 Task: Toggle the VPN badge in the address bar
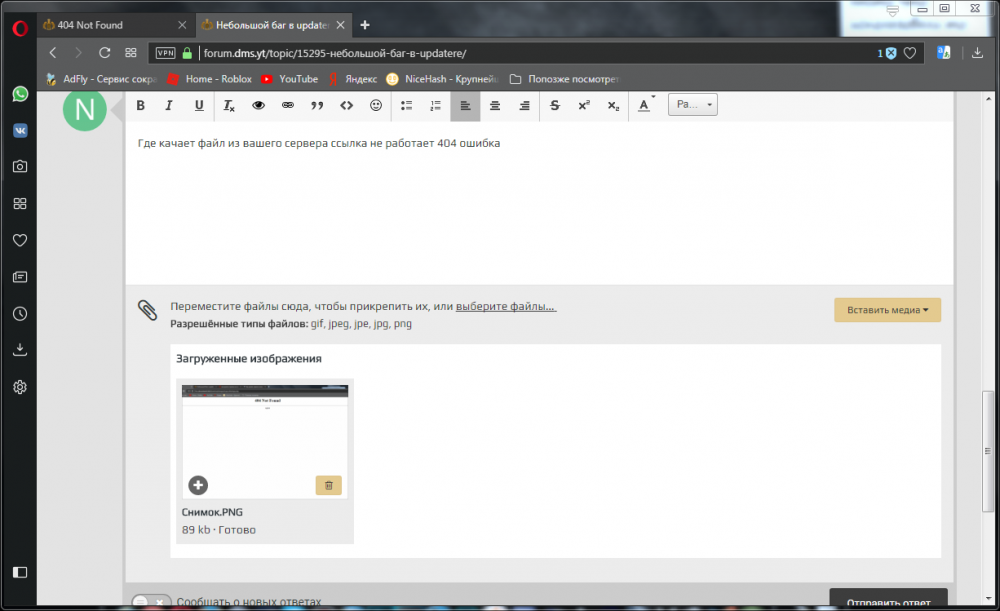(165, 53)
